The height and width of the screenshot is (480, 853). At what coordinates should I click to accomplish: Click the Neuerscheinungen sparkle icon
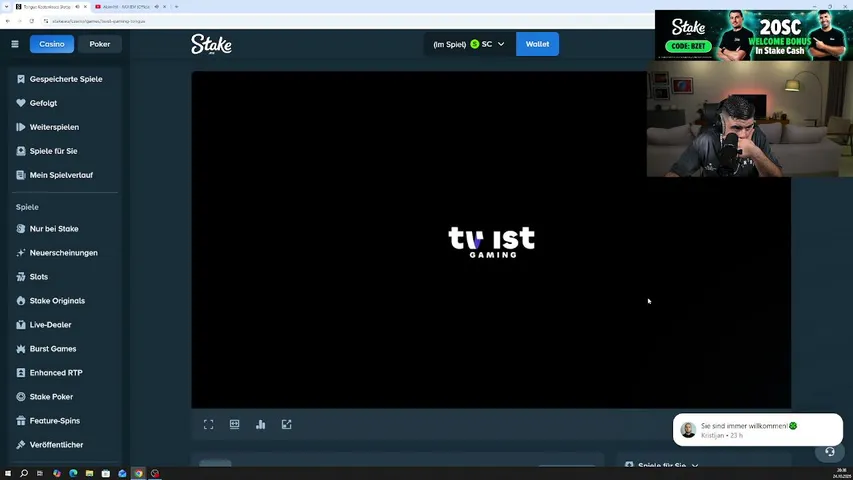click(x=21, y=253)
